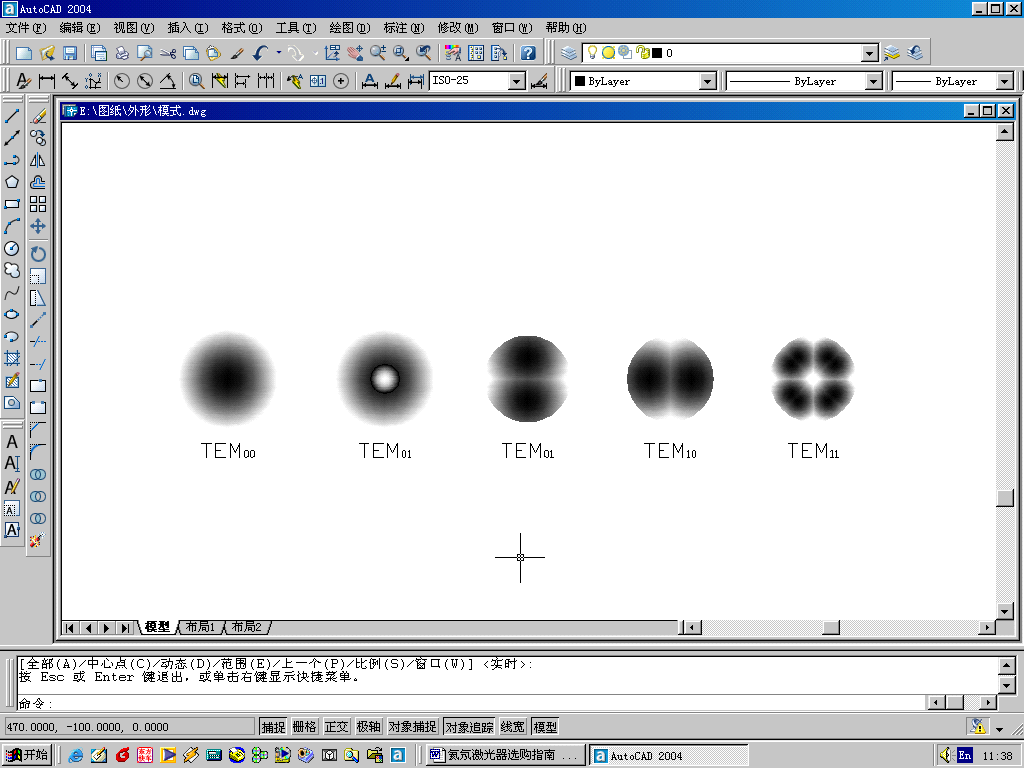Expand the ByLayer color dropdown
1024x768 pixels.
tap(707, 81)
